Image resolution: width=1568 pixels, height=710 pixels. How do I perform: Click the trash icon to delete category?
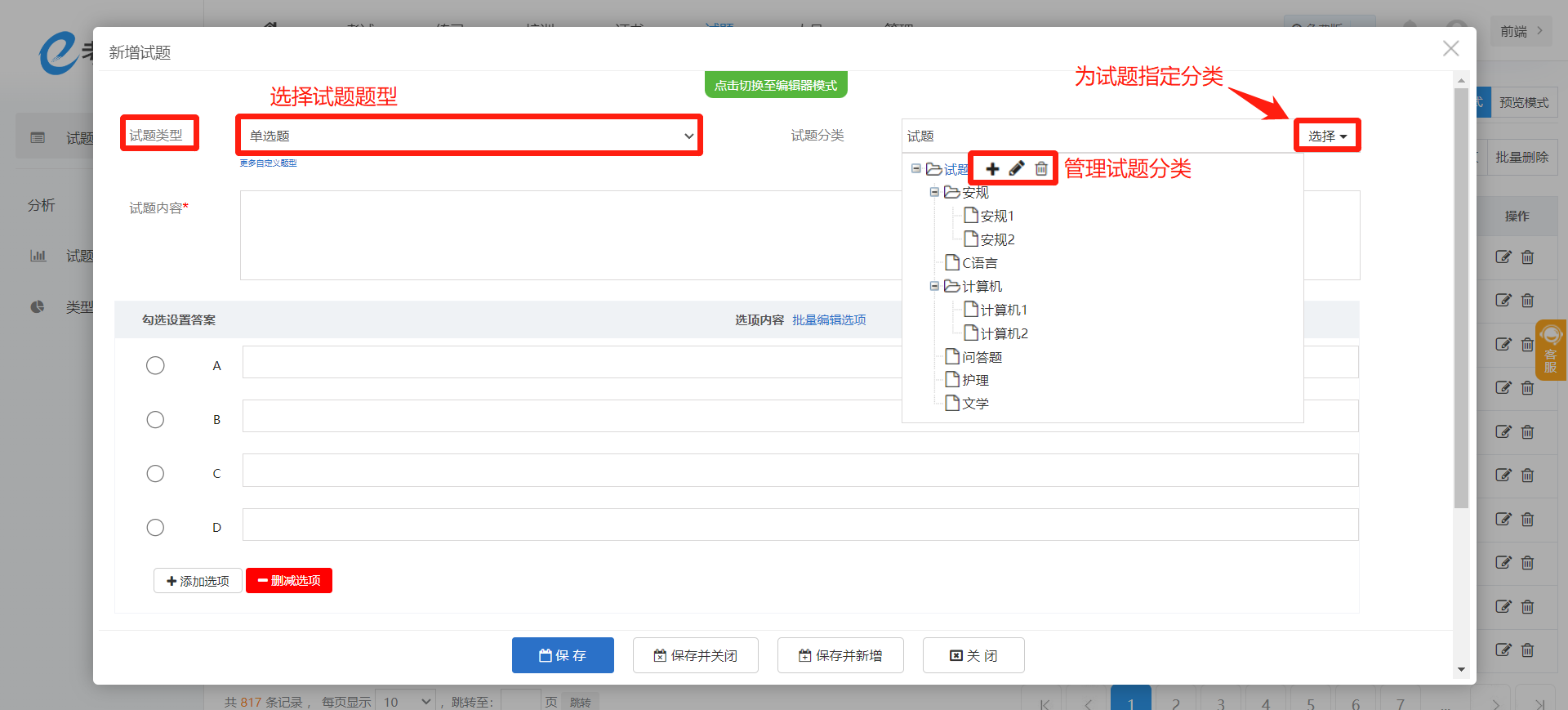[1041, 169]
